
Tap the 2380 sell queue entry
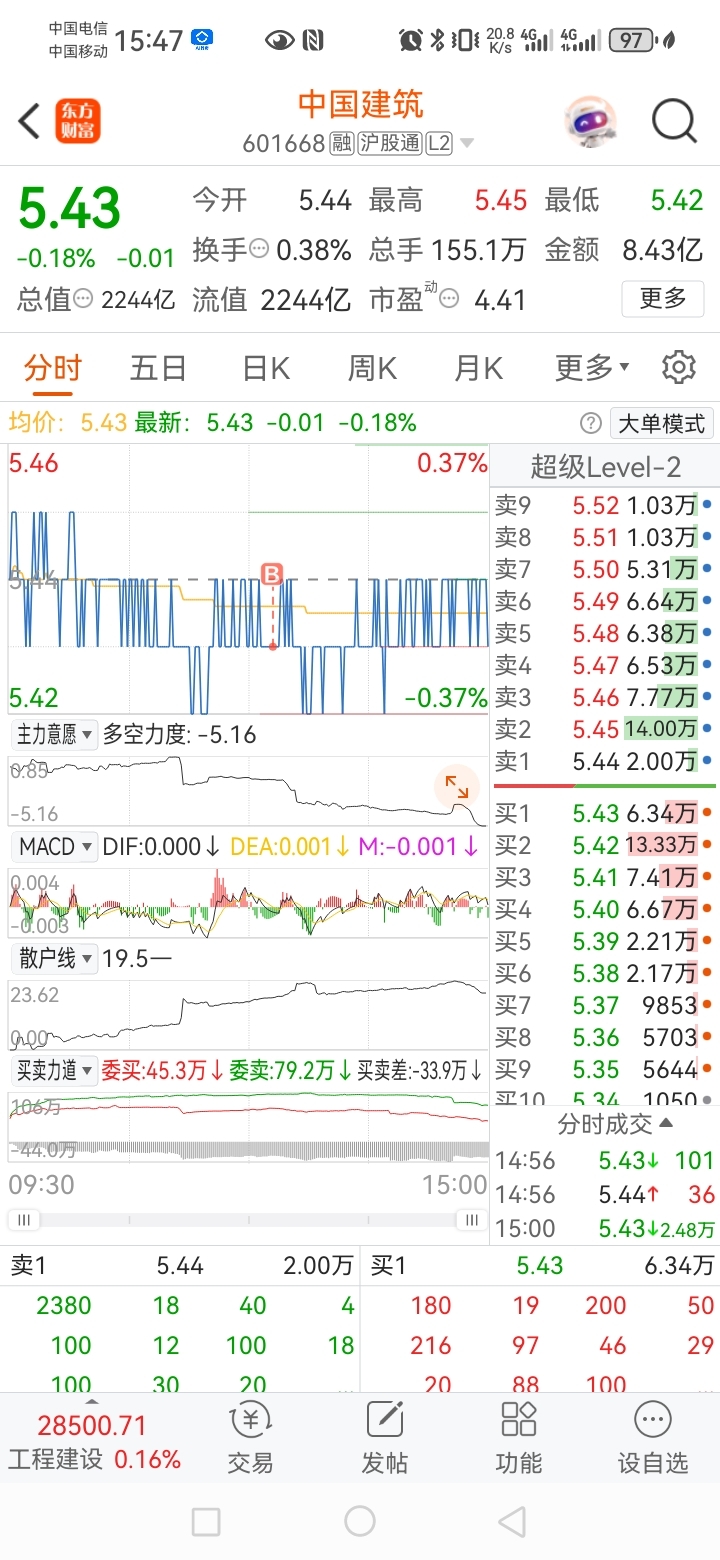pos(63,1305)
